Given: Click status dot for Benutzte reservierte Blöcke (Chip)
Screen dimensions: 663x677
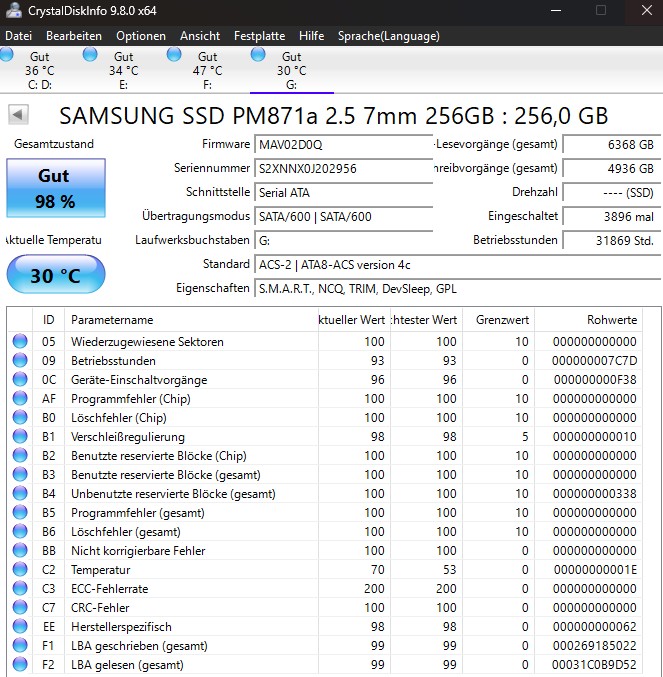Looking at the screenshot, I should [x=20, y=455].
